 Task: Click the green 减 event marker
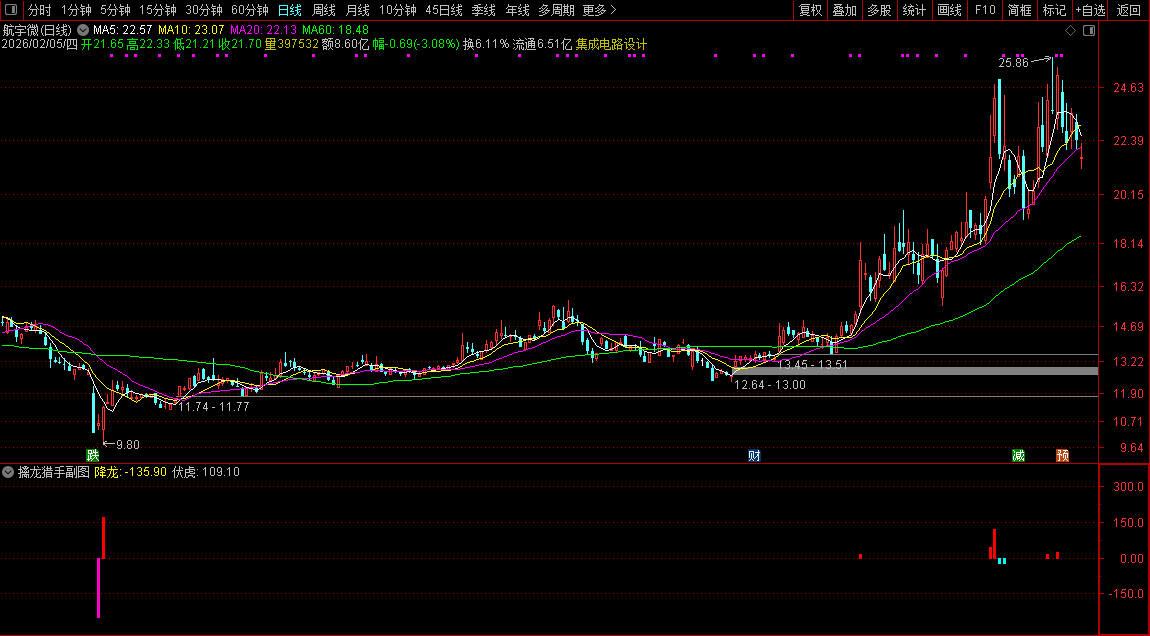coord(1018,455)
